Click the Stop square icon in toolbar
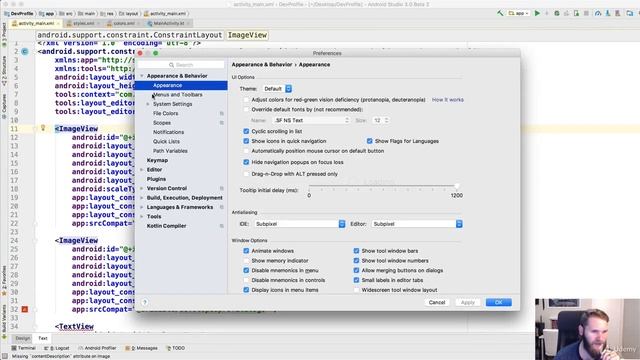 click(587, 13)
